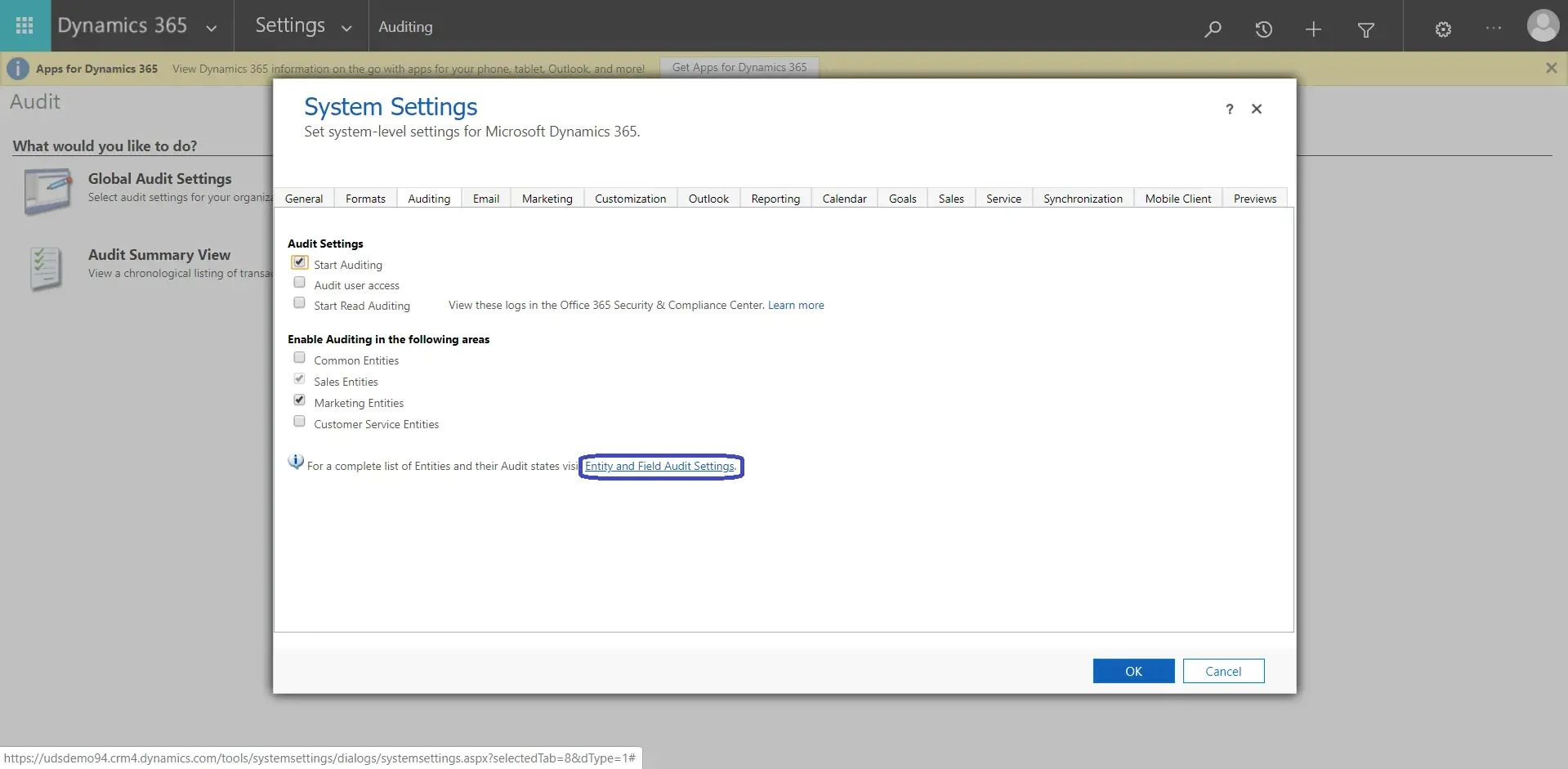Click OK to save settings
This screenshot has height=769, width=1568.
[1134, 671]
